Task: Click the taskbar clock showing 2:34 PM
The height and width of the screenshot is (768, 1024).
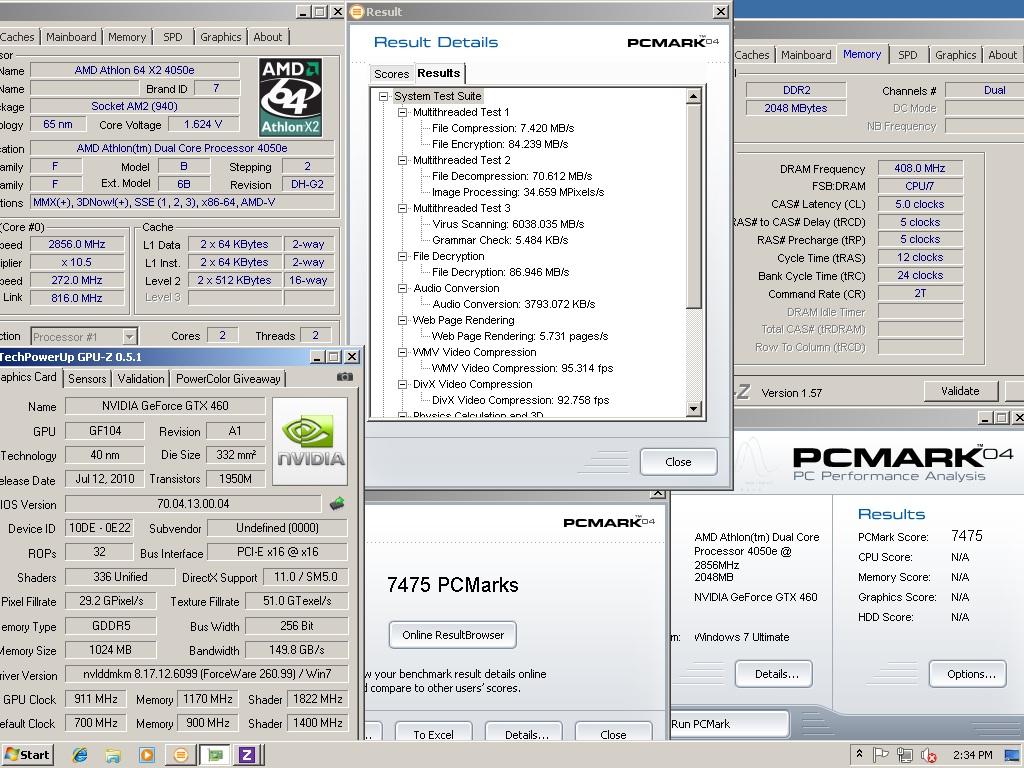Action: coord(972,755)
